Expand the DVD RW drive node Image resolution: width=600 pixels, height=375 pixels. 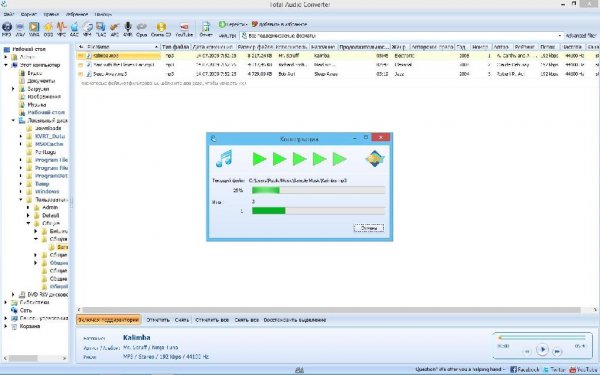(13, 295)
